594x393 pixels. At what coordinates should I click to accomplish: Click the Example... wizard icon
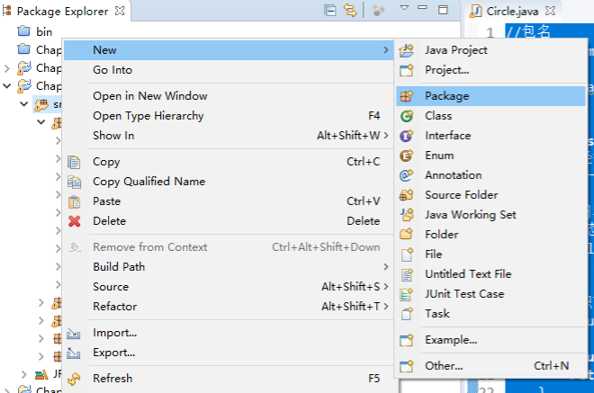407,340
